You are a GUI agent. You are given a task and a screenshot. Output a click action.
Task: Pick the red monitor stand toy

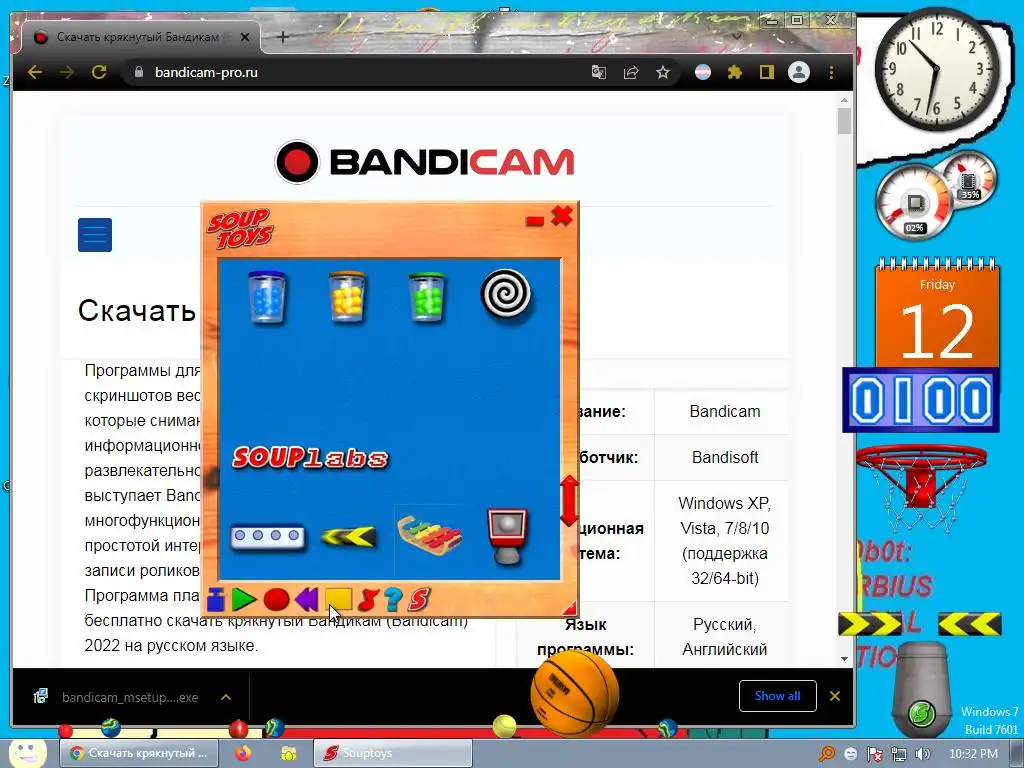tap(507, 536)
